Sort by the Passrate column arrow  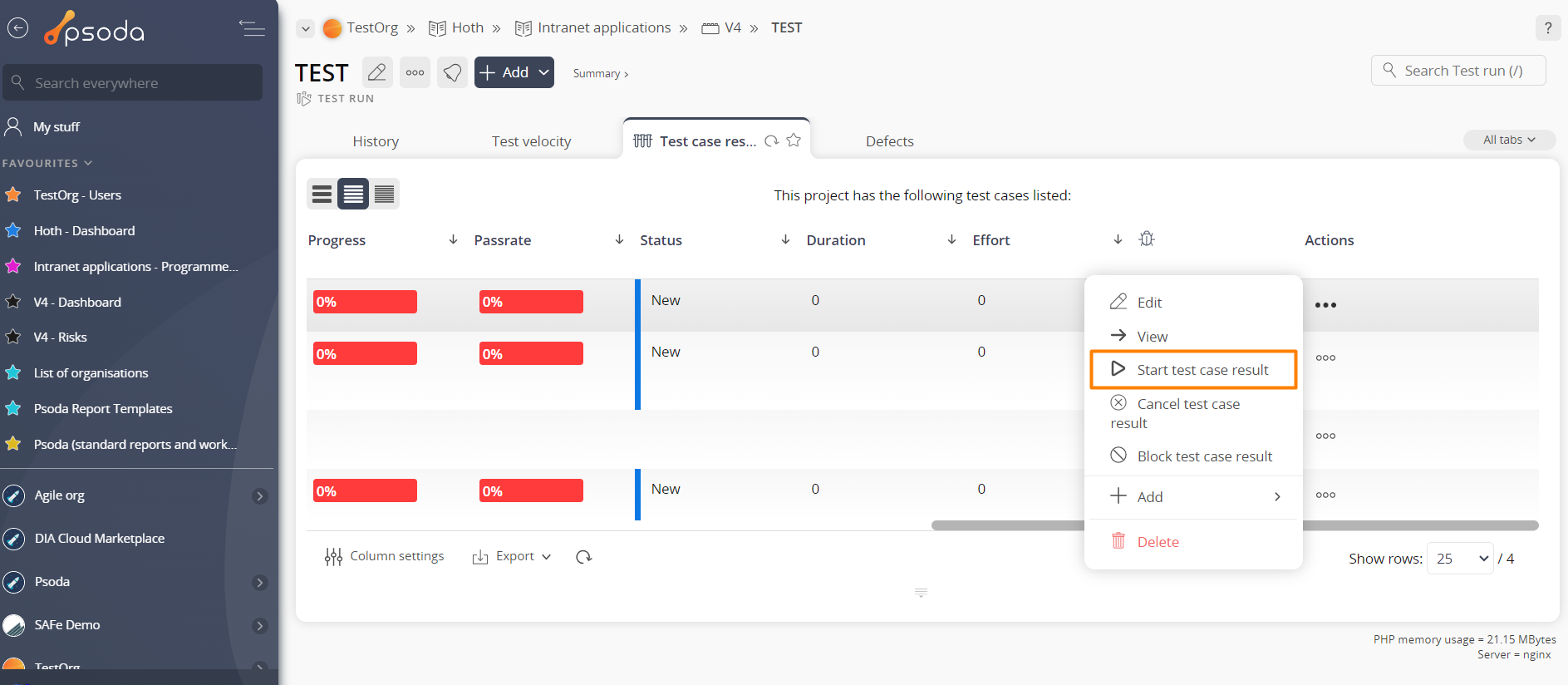[x=619, y=239]
